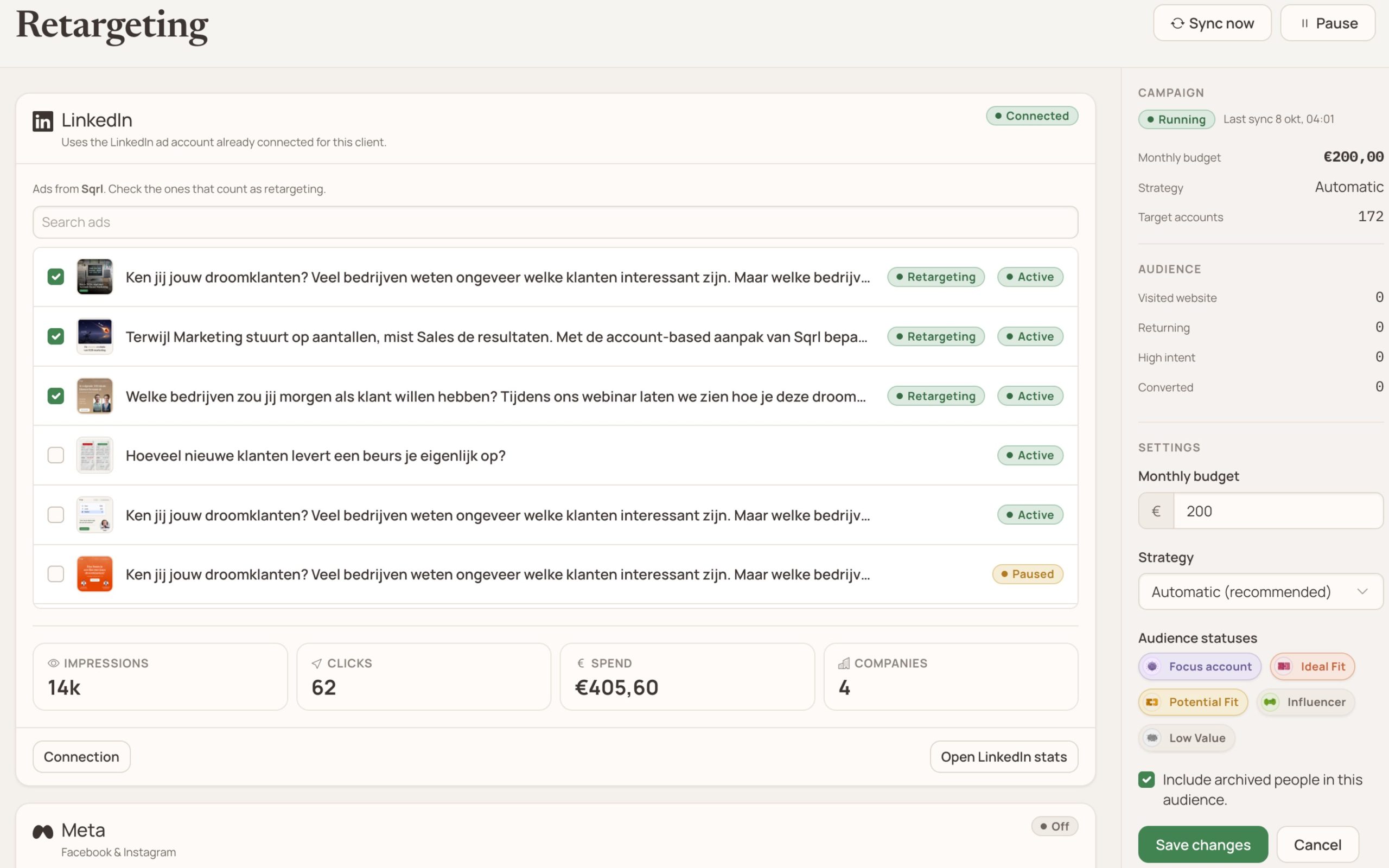Viewport: 1389px width, 868px height.
Task: Click the Meta 'Off' status badge
Action: point(1054,826)
